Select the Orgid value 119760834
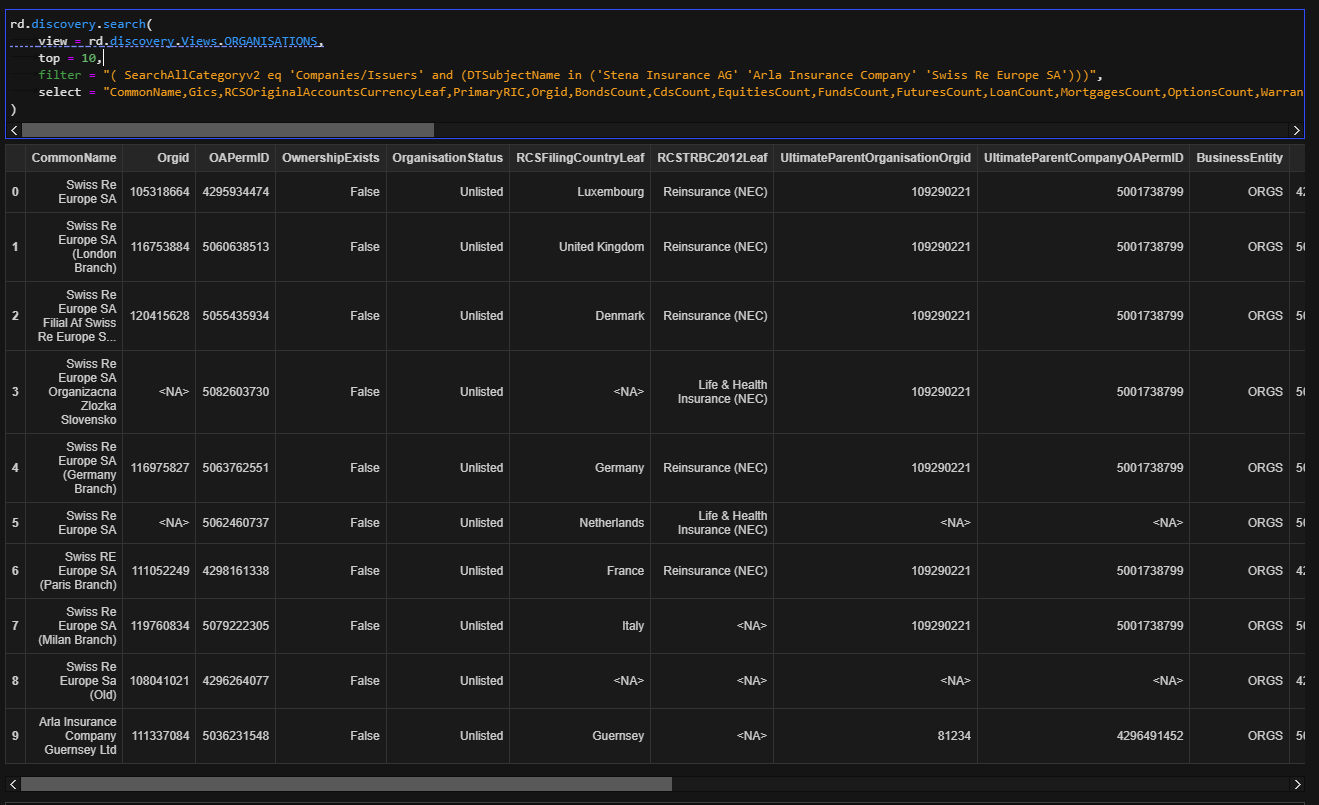 pyautogui.click(x=160, y=626)
